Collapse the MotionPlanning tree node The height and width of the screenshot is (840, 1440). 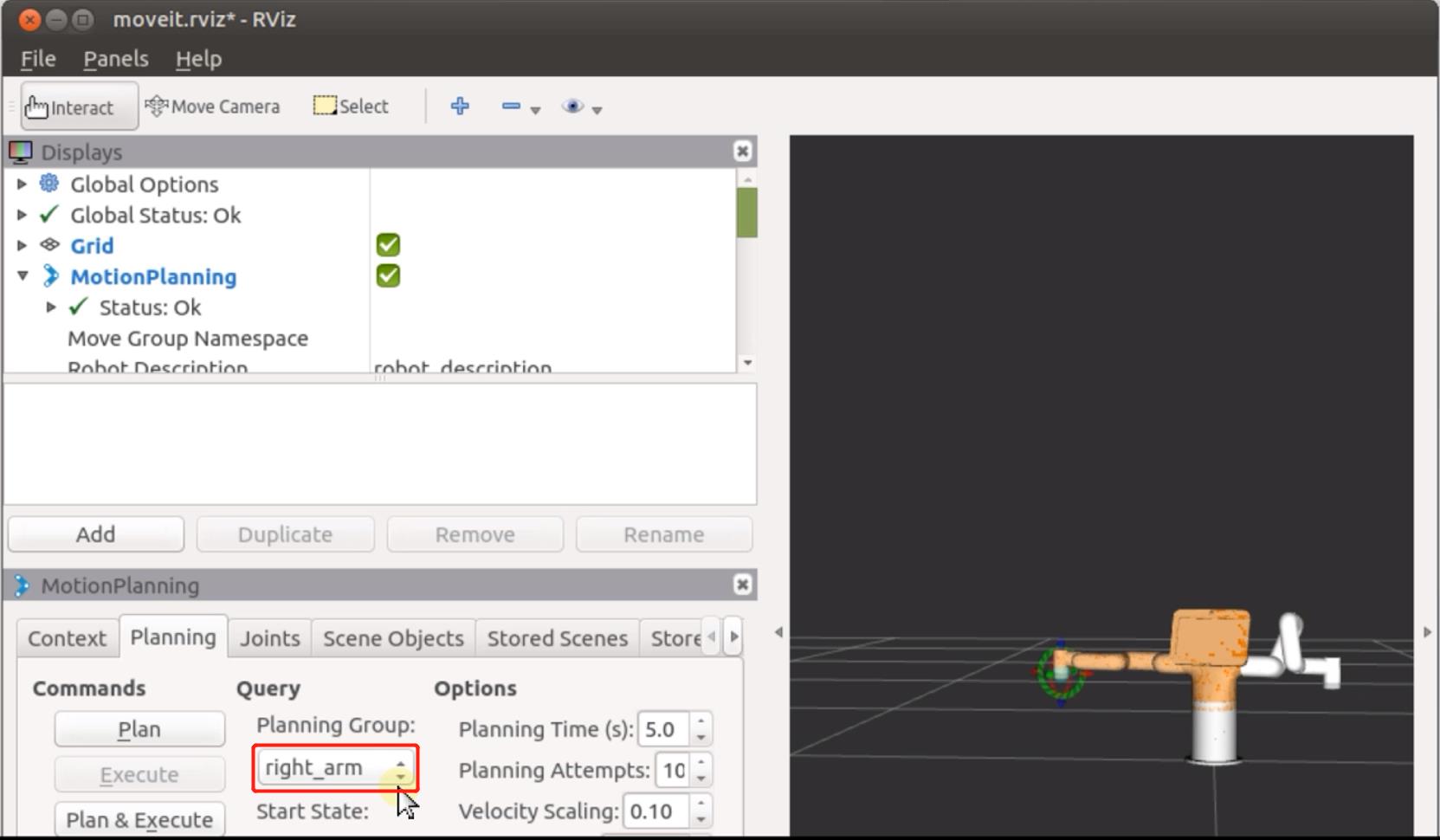click(23, 276)
